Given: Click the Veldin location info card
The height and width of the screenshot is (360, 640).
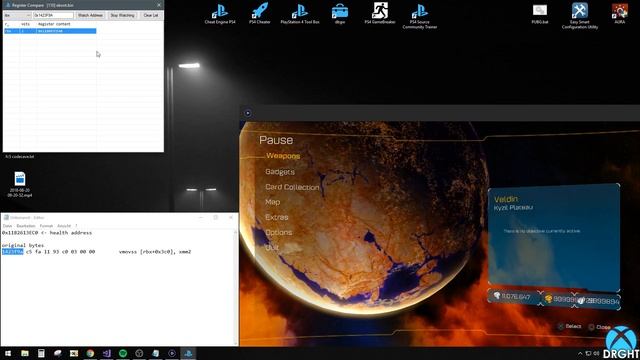Looking at the screenshot, I should pyautogui.click(x=554, y=238).
